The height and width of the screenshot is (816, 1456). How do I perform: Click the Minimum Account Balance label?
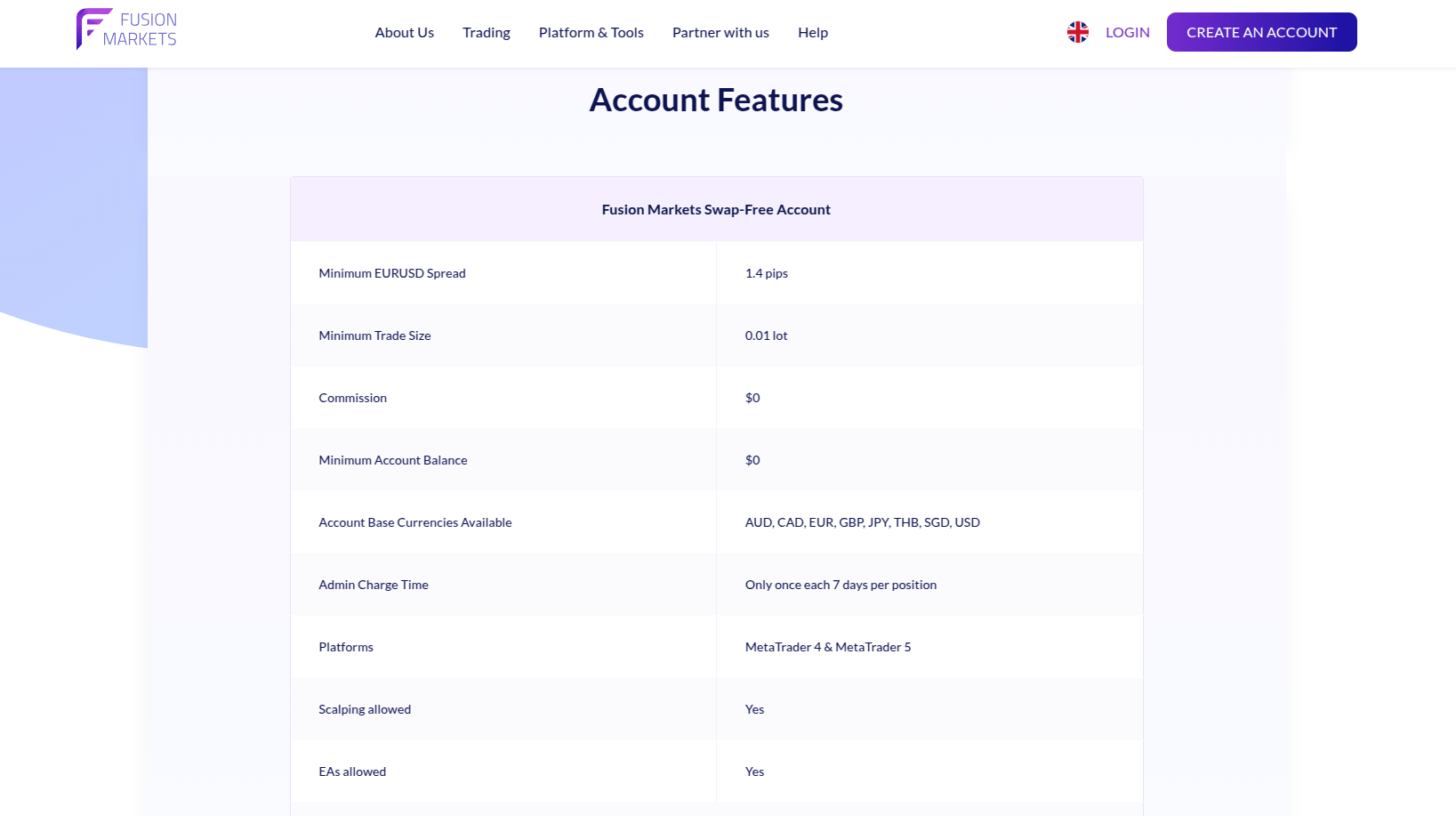point(392,460)
